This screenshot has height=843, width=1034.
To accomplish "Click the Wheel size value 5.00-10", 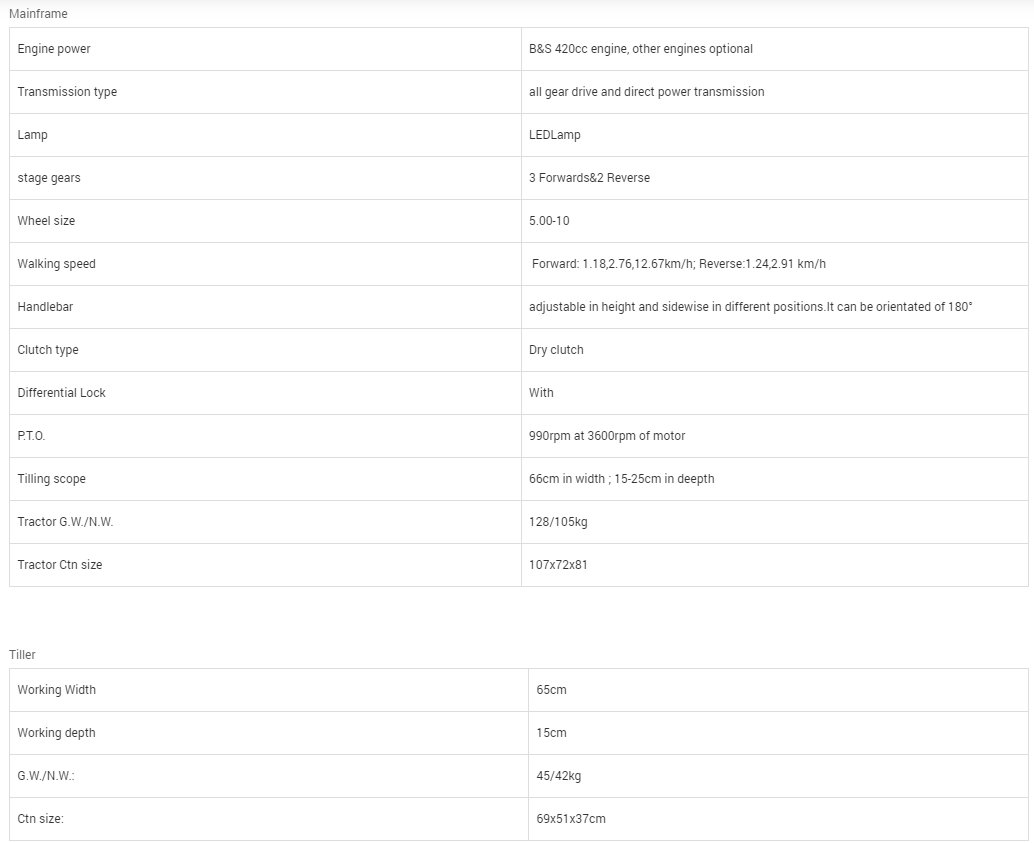I will (x=549, y=221).
